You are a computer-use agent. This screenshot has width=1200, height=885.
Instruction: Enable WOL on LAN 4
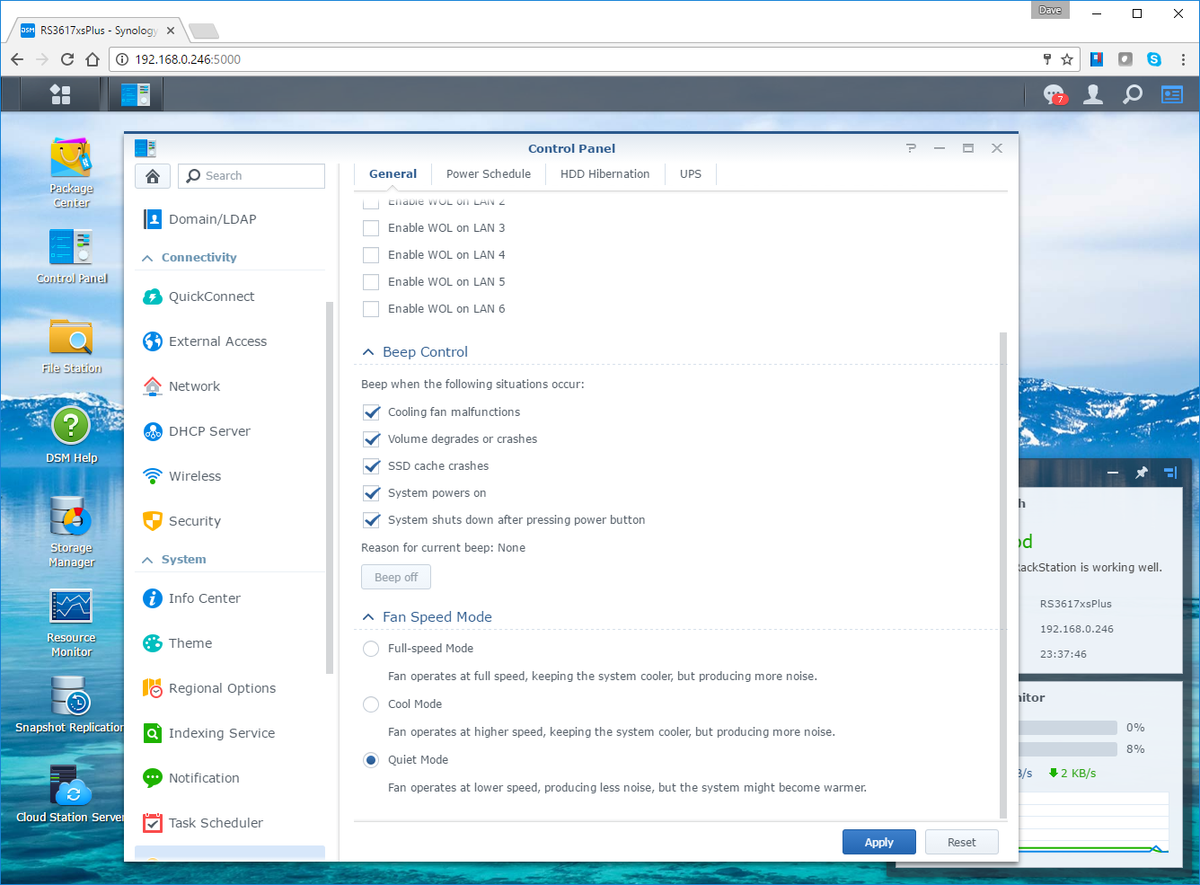[x=371, y=254]
